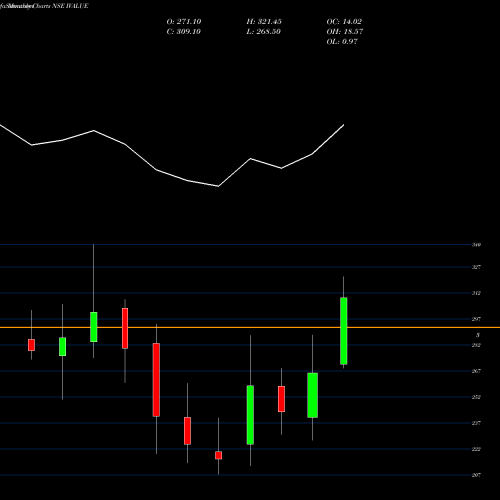Screen dimensions: 500x500
Task: Select the high value "H: 321.45"
Action: pos(264,22)
